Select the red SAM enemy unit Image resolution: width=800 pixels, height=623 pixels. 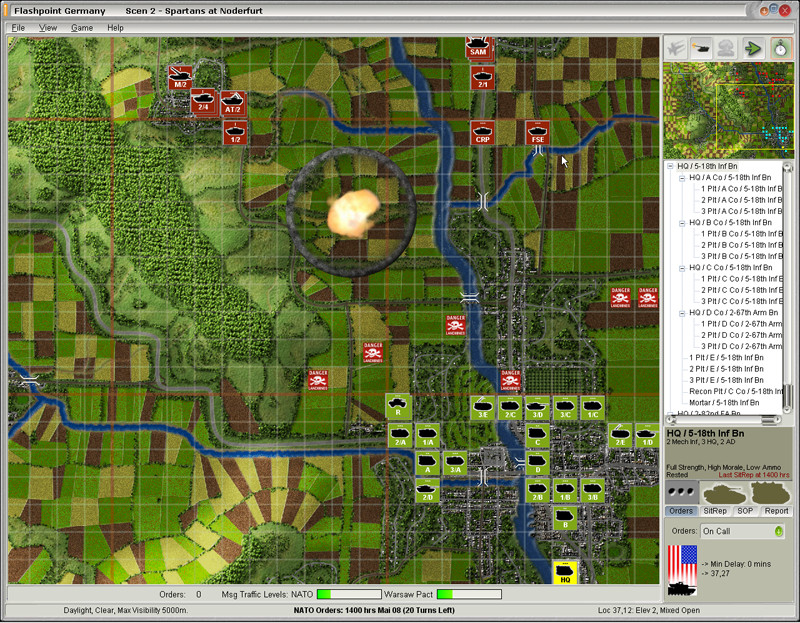coord(479,48)
